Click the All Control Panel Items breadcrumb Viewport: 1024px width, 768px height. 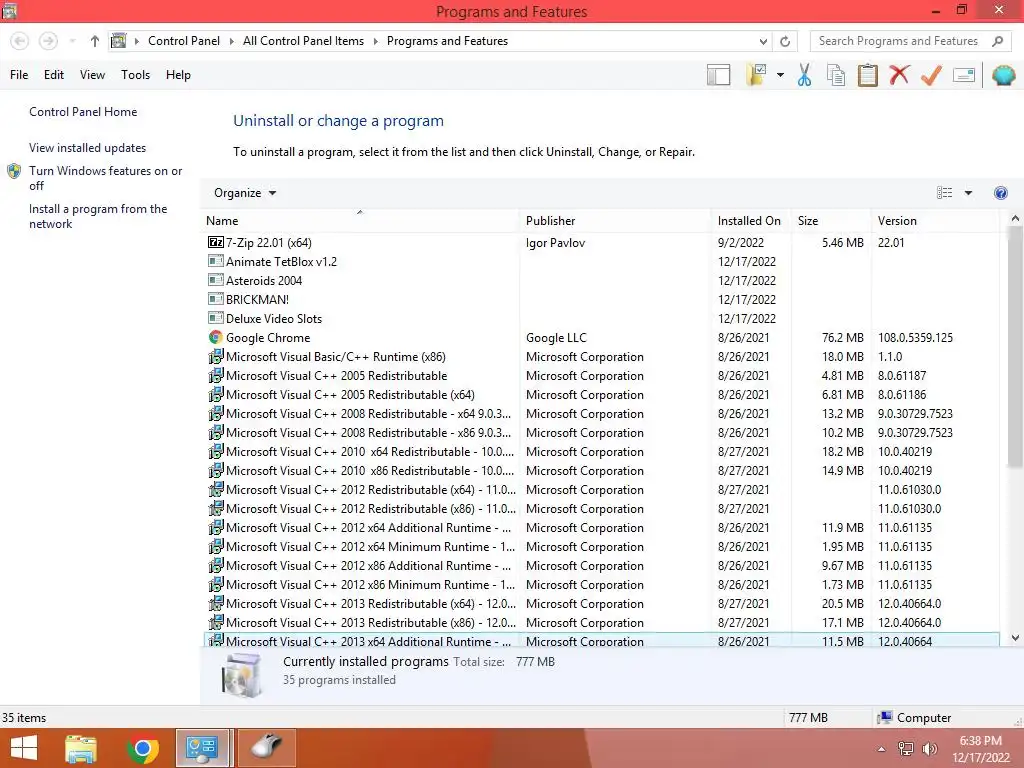pos(303,41)
